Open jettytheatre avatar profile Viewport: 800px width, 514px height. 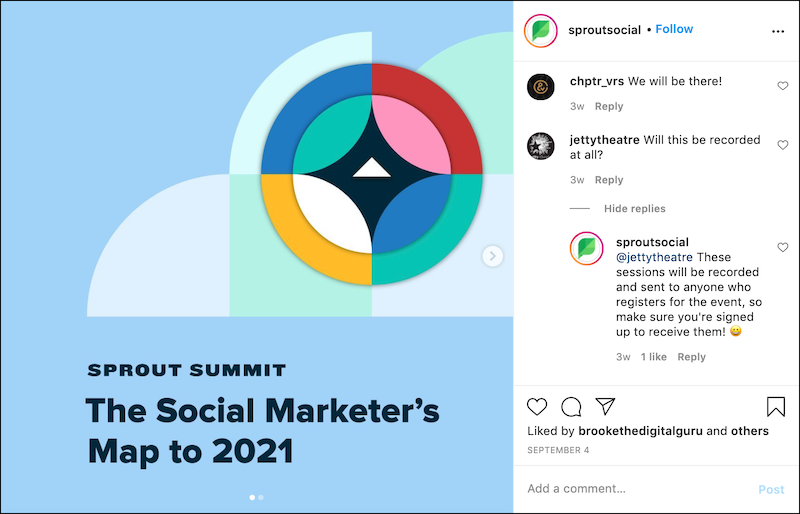(541, 146)
